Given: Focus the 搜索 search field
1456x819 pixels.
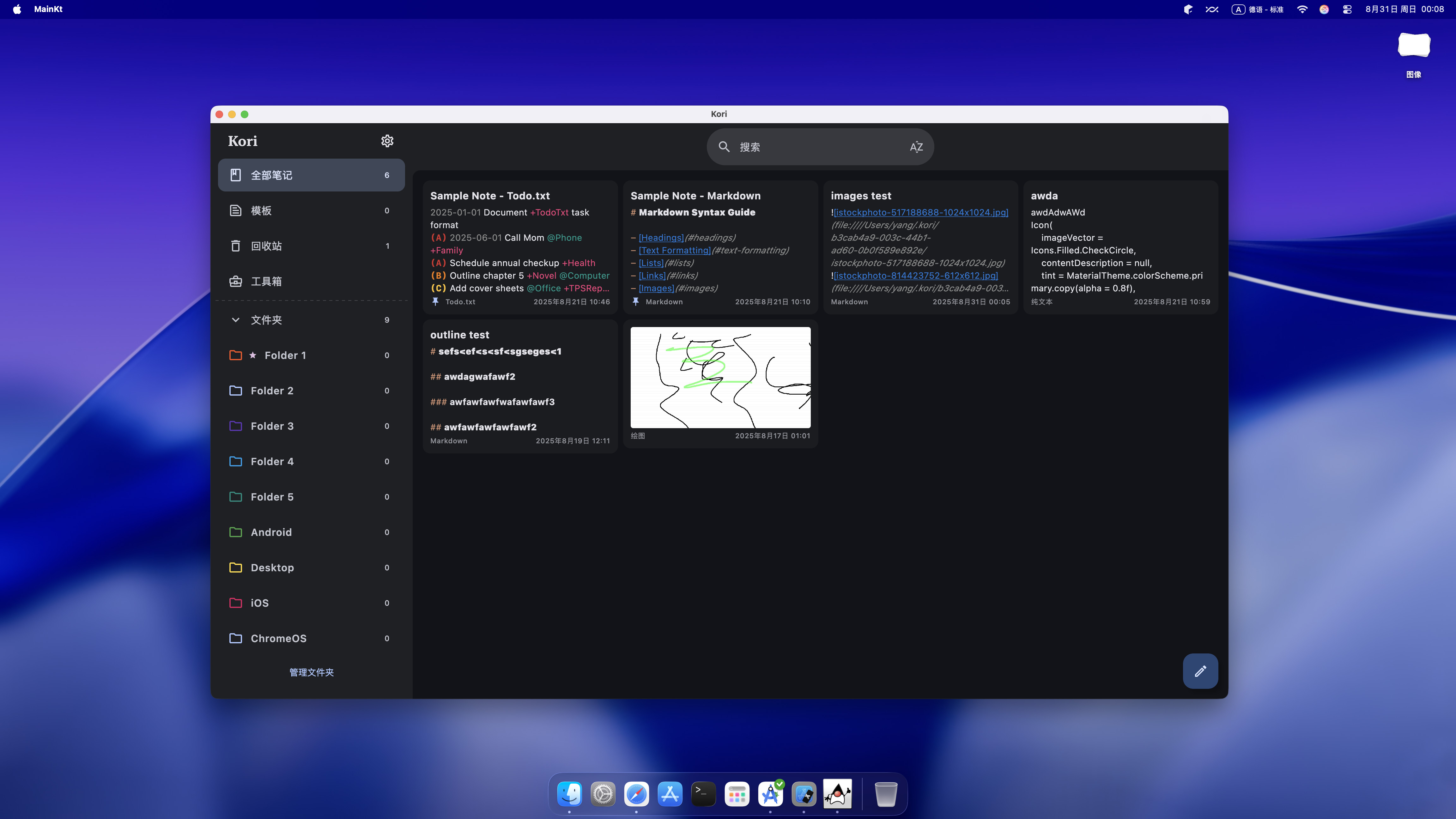Looking at the screenshot, I should pyautogui.click(x=814, y=147).
